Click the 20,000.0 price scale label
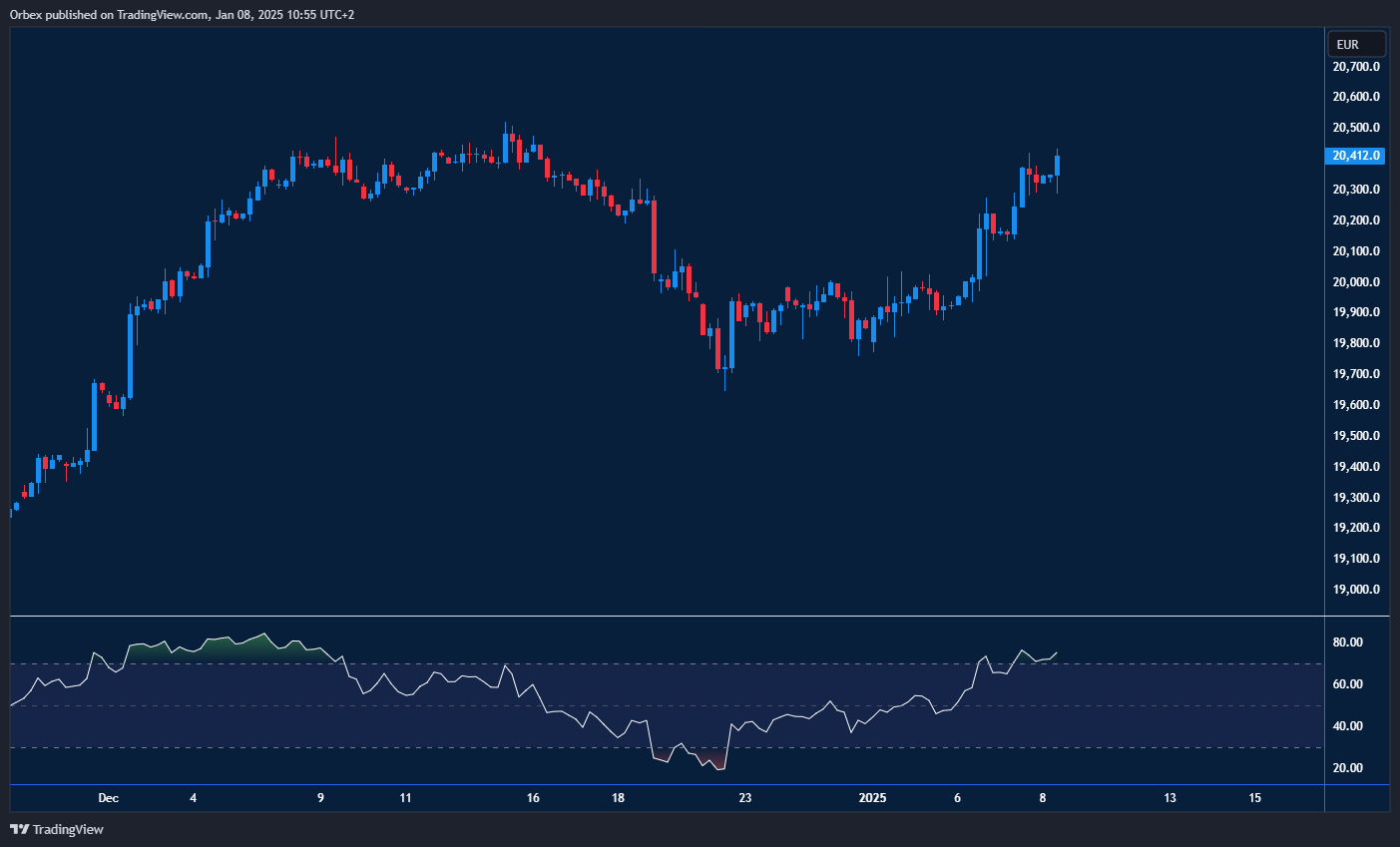The height and width of the screenshot is (847, 1400). point(1356,282)
